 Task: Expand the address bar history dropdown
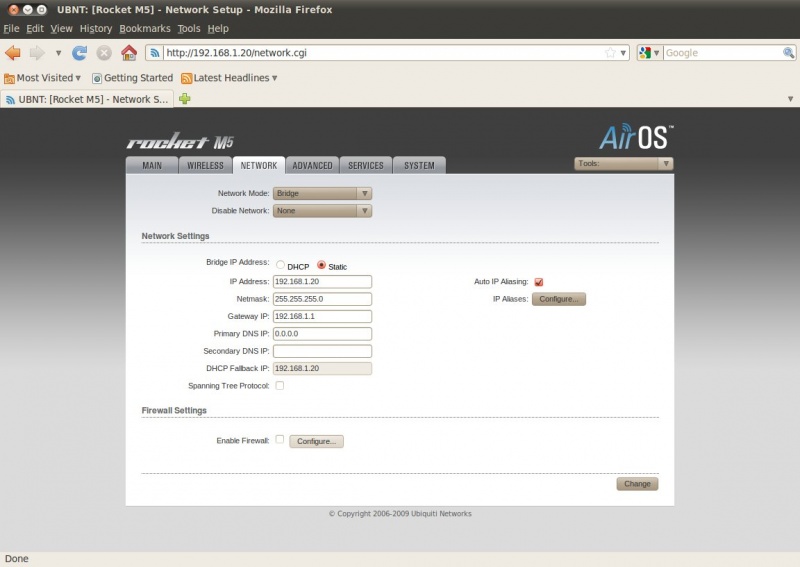point(623,53)
